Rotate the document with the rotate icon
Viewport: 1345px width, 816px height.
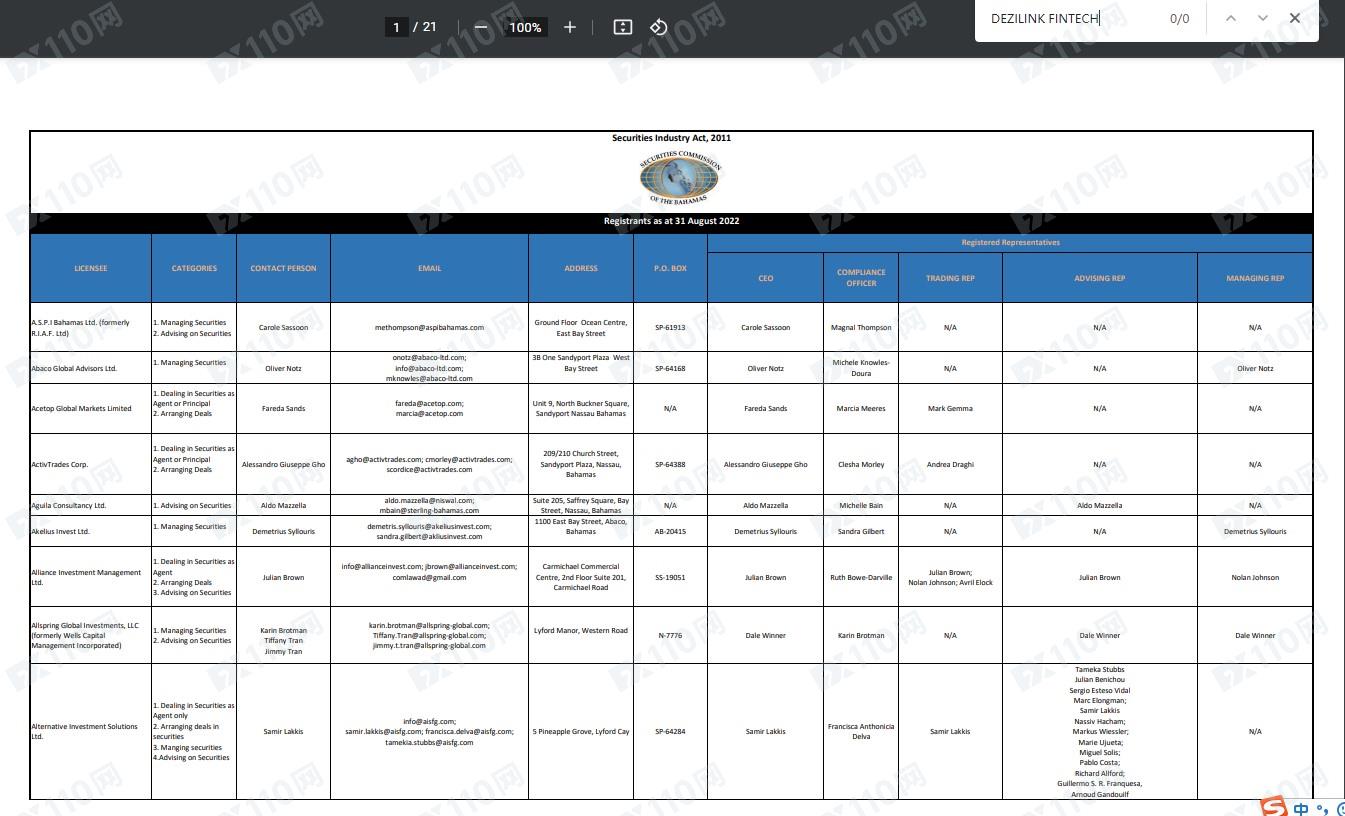(x=658, y=27)
